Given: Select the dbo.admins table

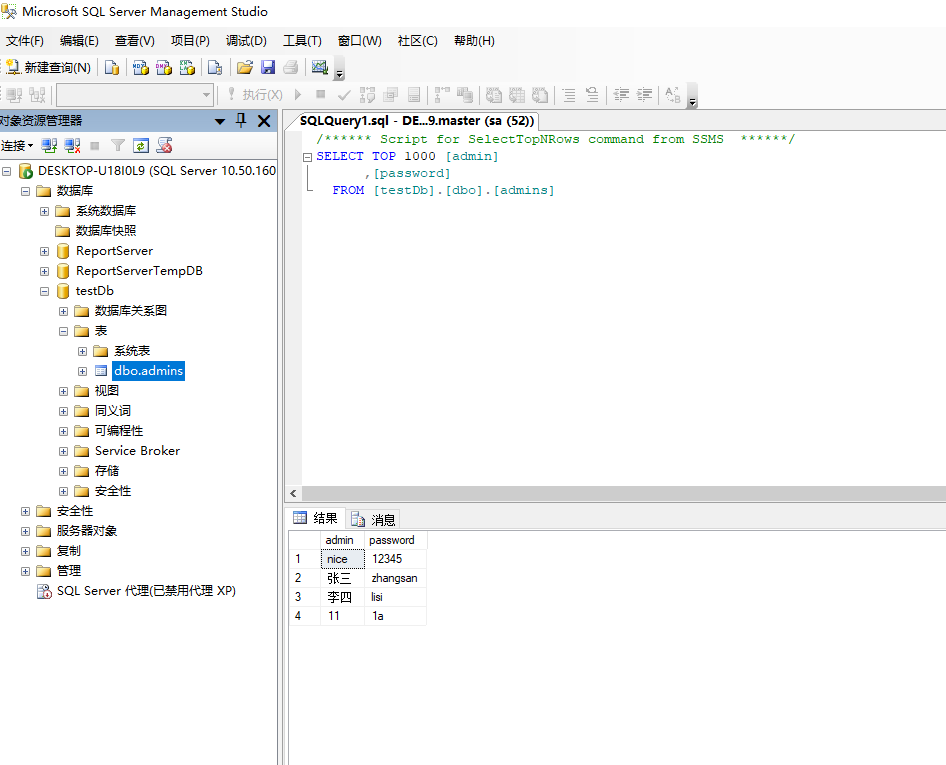Looking at the screenshot, I should (x=148, y=370).
